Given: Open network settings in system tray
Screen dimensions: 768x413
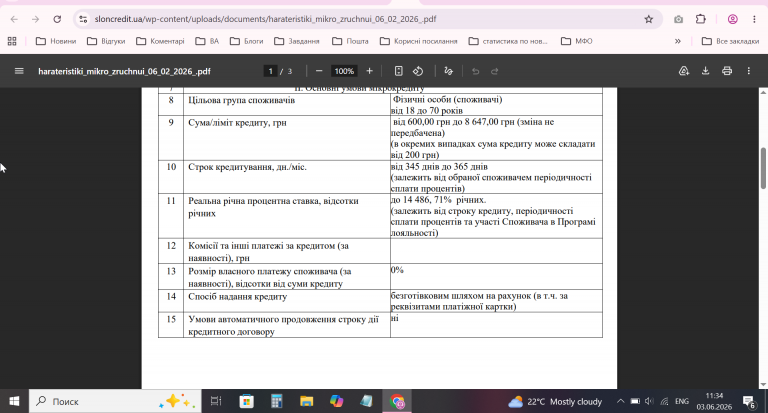Looking at the screenshot, I should [x=664, y=401].
